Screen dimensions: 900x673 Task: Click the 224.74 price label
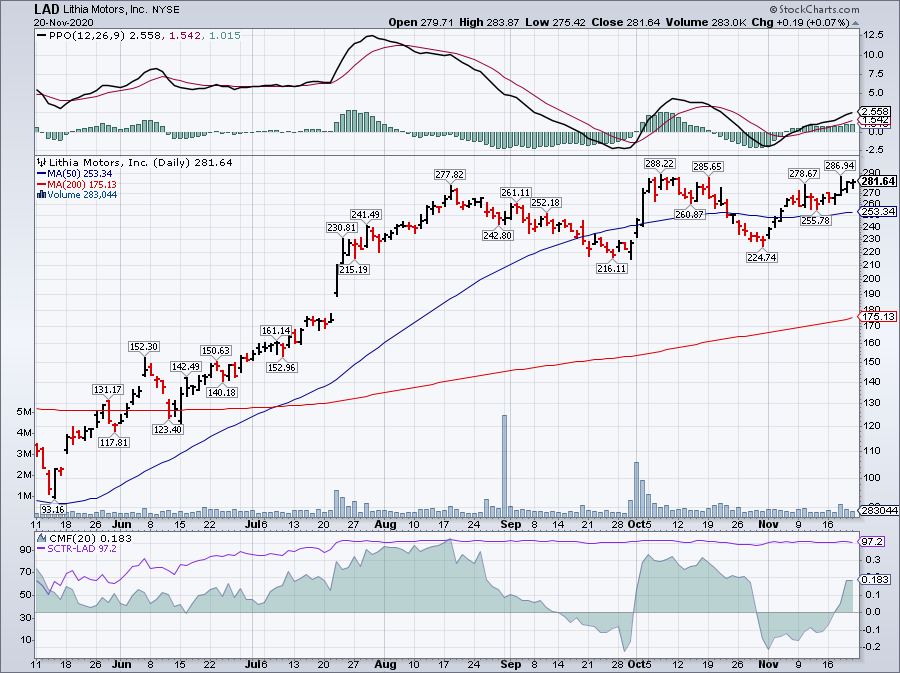(x=762, y=257)
